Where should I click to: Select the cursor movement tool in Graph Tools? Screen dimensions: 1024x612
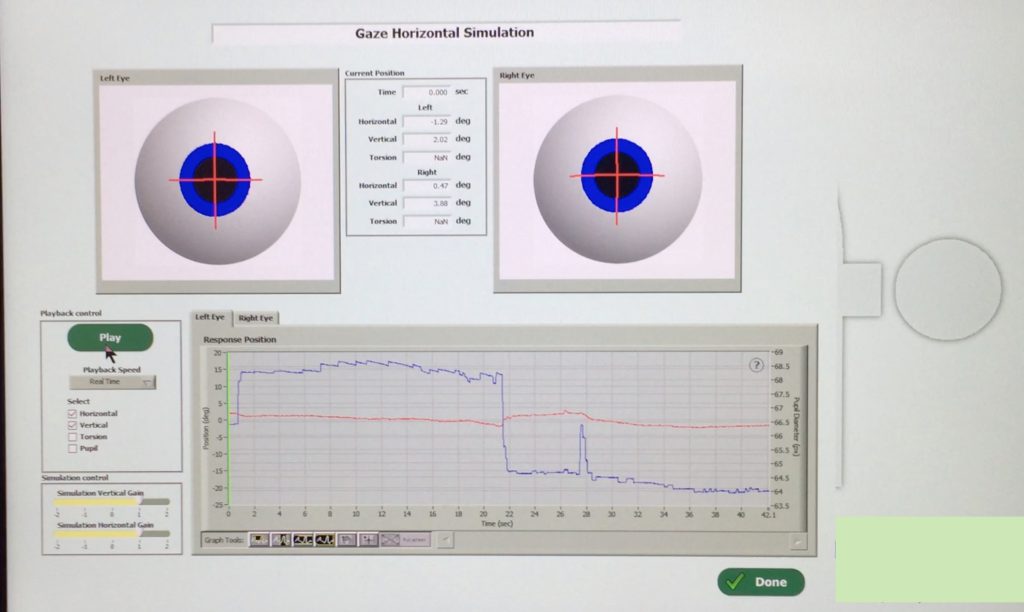coord(260,540)
